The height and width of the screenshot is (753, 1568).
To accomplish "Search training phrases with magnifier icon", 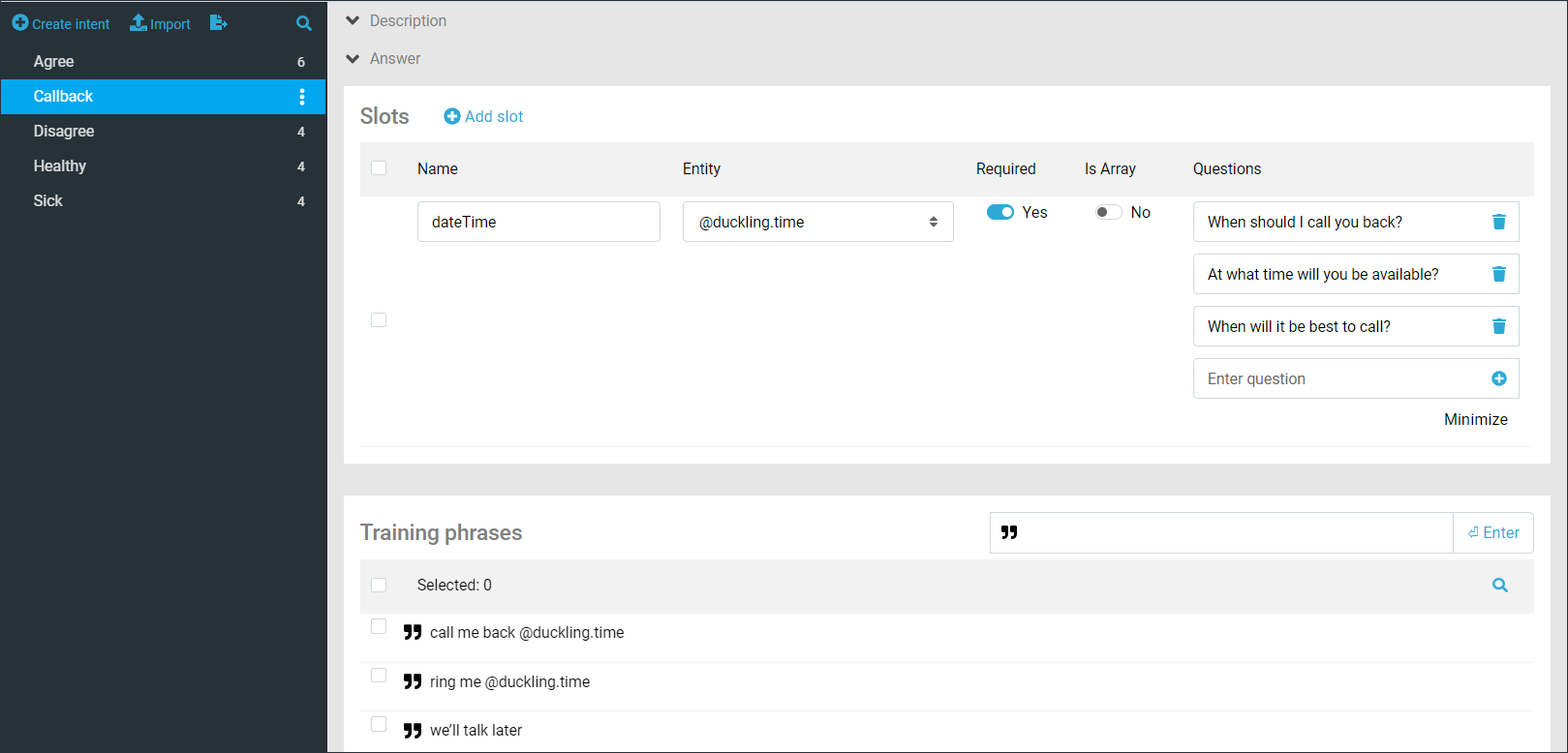I will pyautogui.click(x=1499, y=585).
